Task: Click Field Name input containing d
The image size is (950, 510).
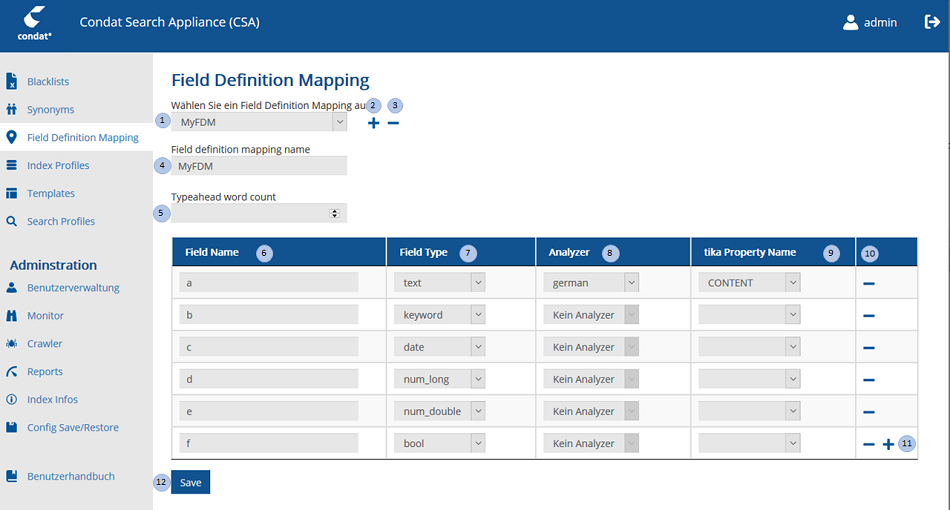Action: coord(268,379)
